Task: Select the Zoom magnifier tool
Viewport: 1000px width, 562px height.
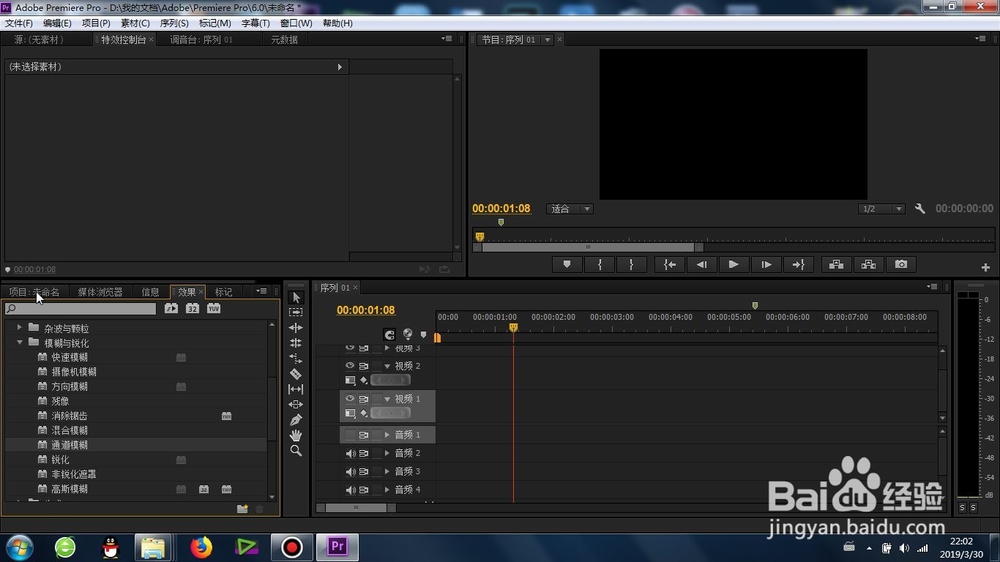Action: [296, 450]
